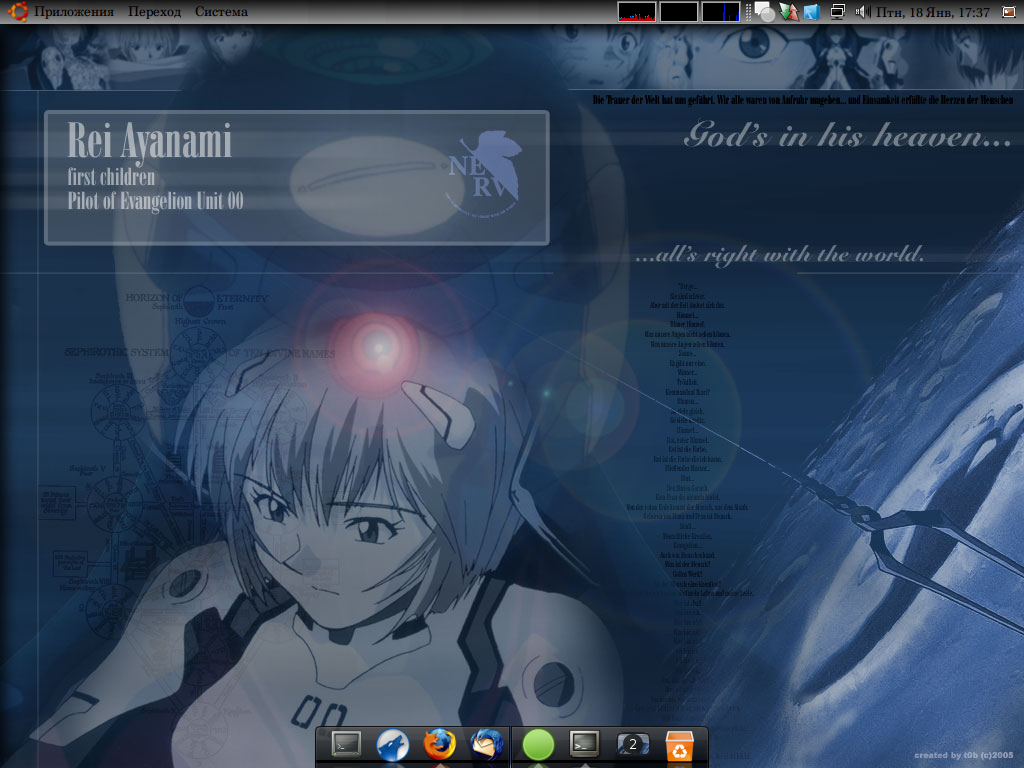
Task: Click the green circle dock icon
Action: click(x=538, y=745)
